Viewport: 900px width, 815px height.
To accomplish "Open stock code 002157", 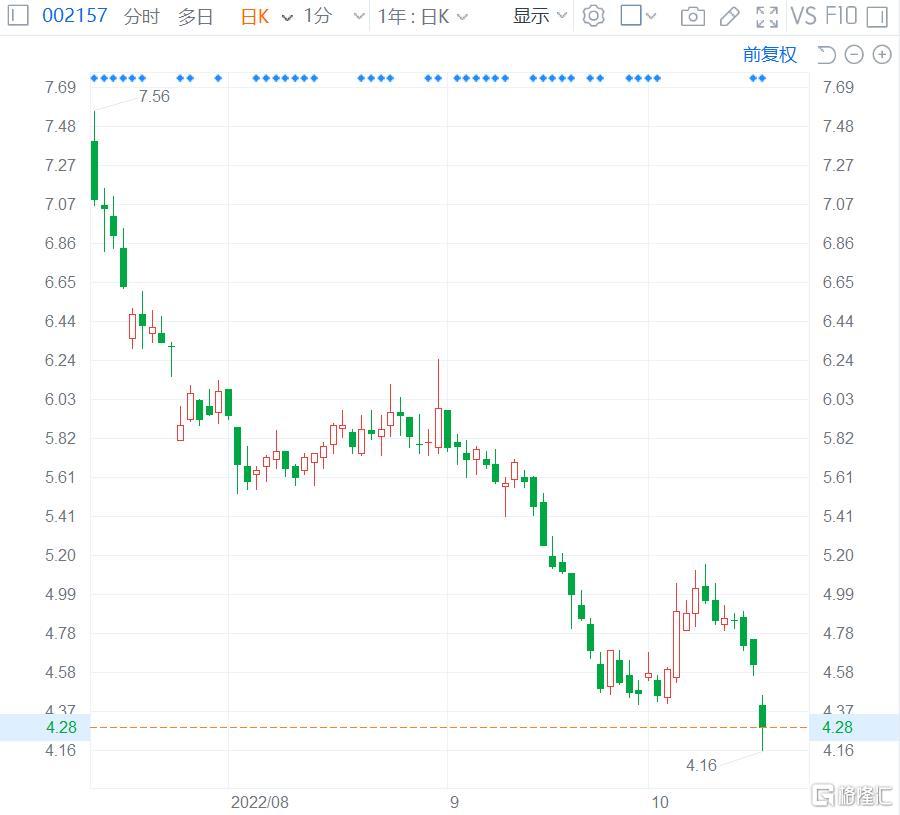I will pyautogui.click(x=75, y=15).
